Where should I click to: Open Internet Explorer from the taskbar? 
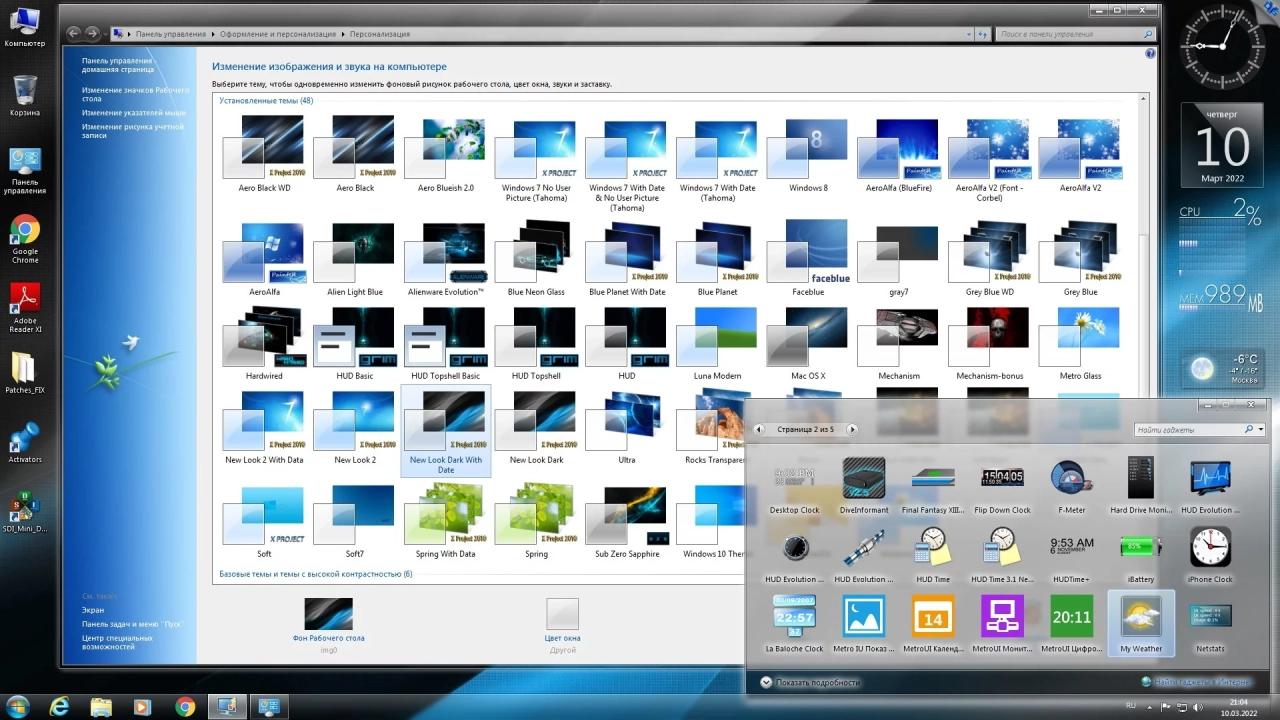[60, 706]
